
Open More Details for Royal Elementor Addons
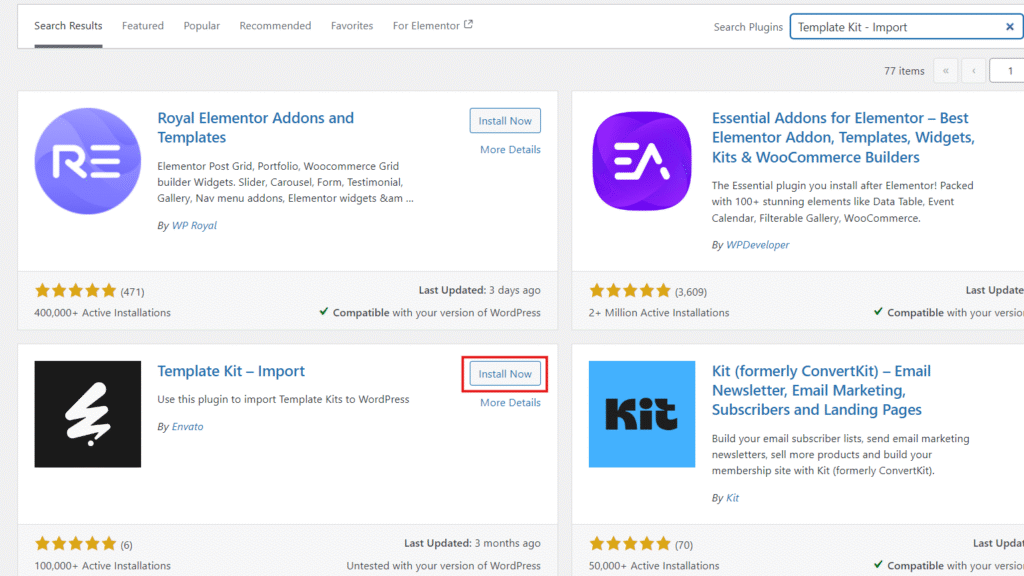coord(510,150)
